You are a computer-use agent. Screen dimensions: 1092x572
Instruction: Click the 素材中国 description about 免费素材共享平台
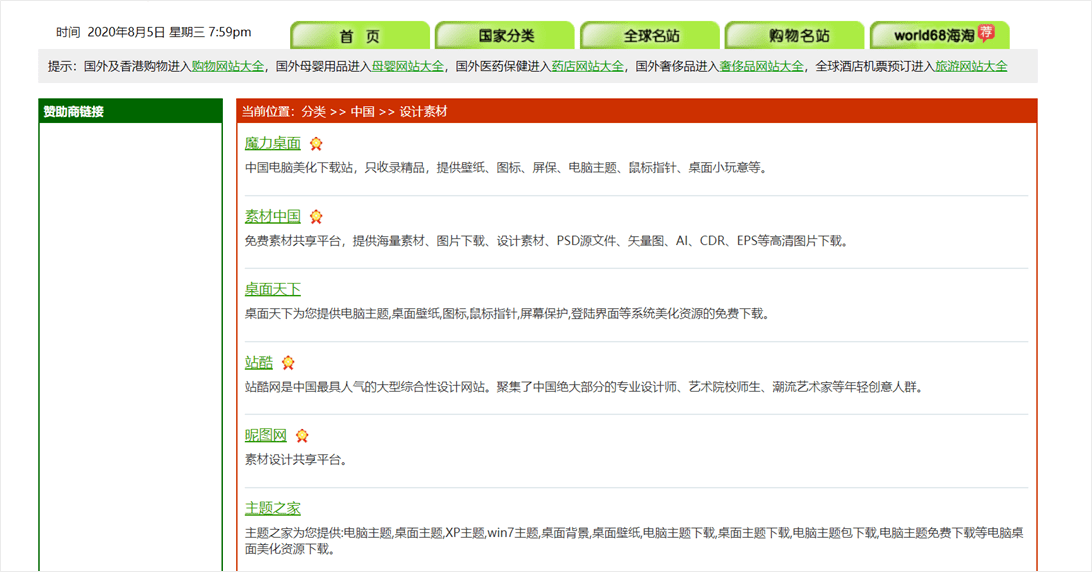click(547, 241)
